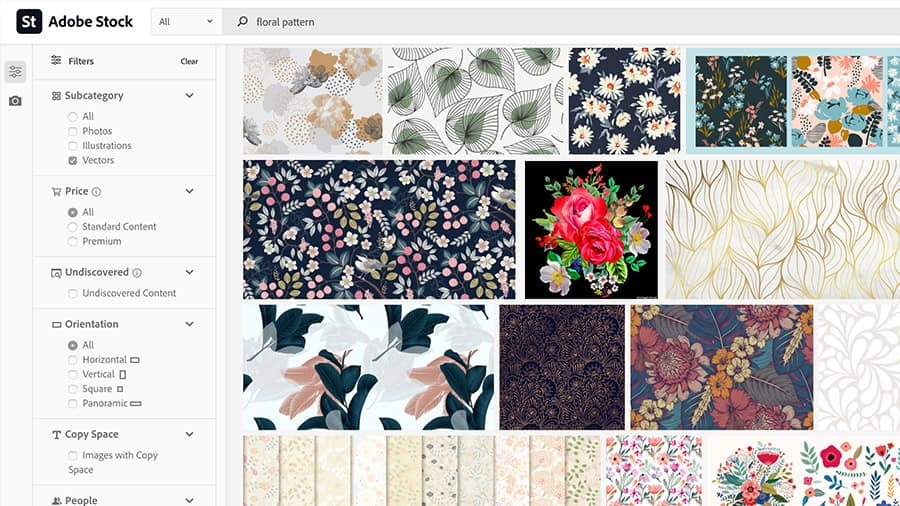Click the Subcategory grid icon
900x506 pixels.
point(56,96)
